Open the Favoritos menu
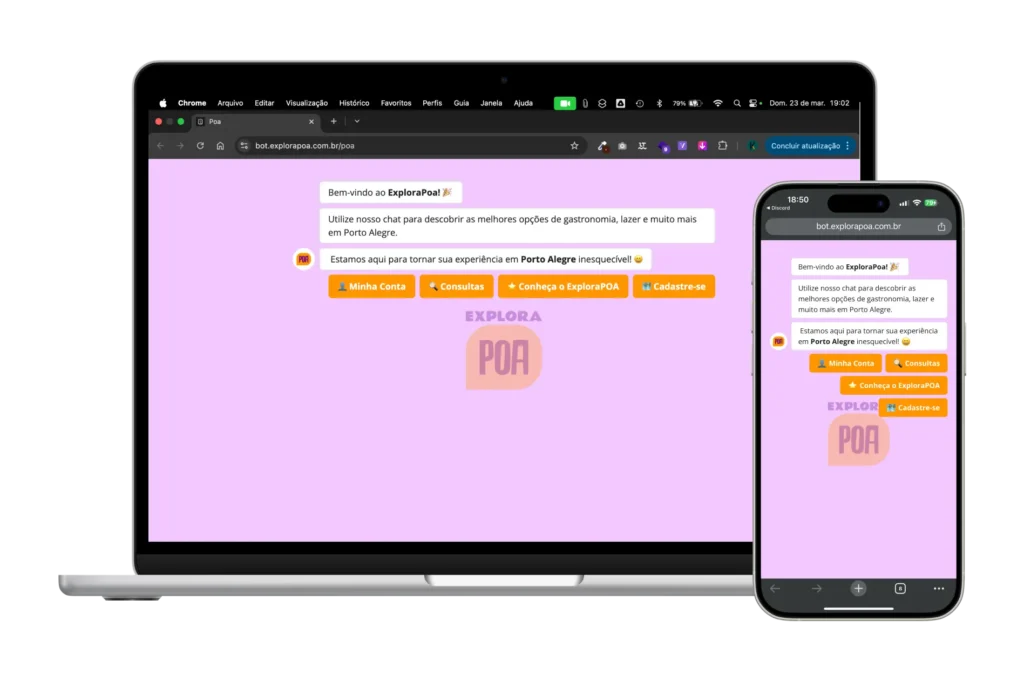 (396, 103)
